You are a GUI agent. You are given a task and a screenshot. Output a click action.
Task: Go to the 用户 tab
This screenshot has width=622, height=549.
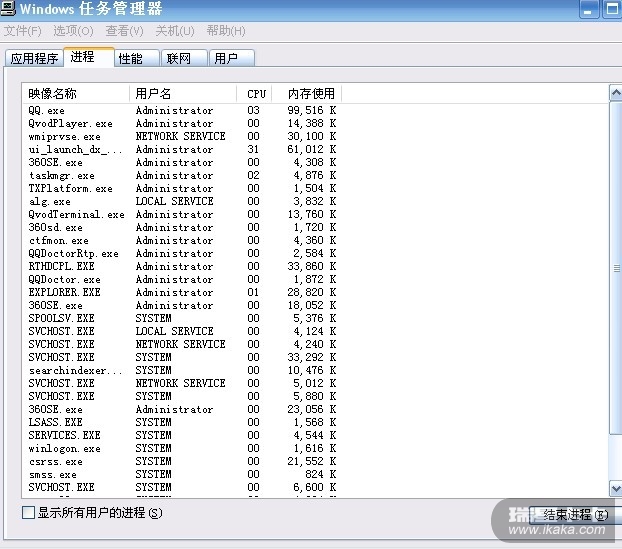[x=232, y=59]
